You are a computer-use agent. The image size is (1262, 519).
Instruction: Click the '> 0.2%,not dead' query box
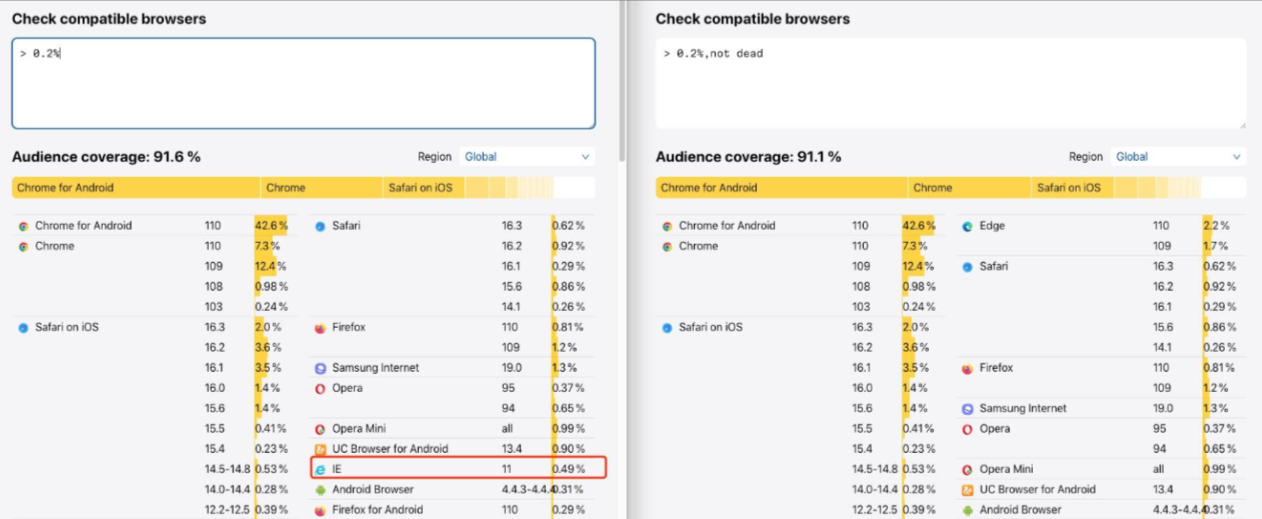pyautogui.click(x=951, y=84)
